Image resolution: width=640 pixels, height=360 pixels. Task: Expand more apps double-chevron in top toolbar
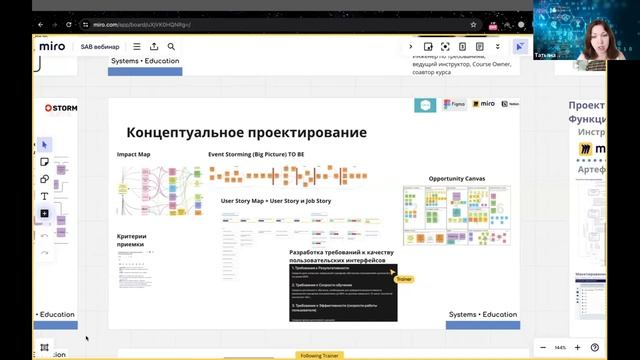tap(498, 47)
